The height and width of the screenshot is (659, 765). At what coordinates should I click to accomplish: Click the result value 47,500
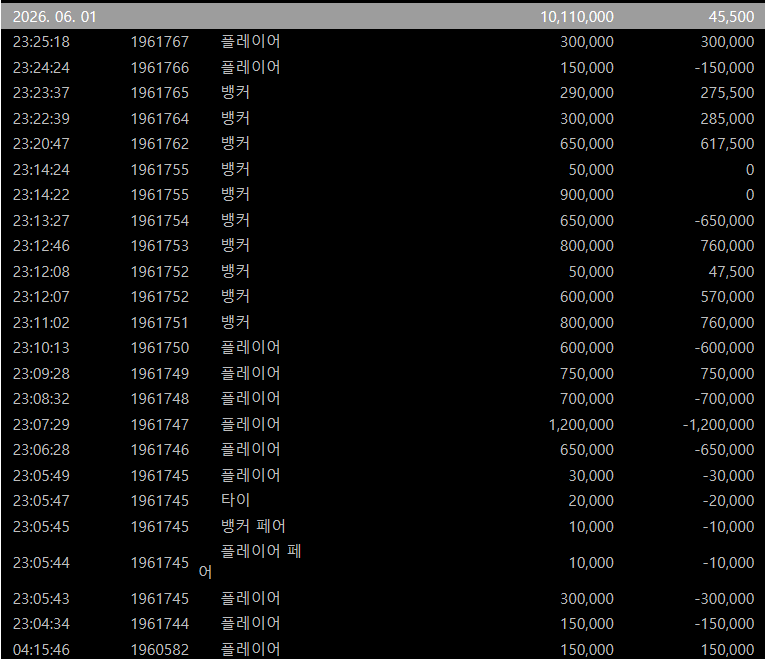731,272
